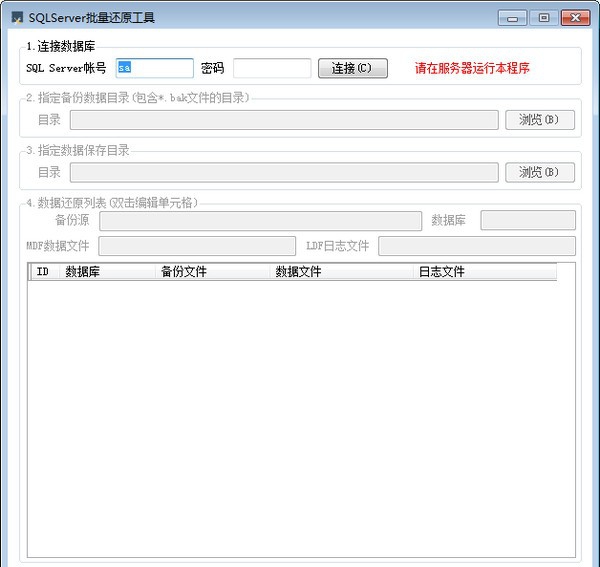
Task: Click 浏览(B) button for backup directory
Action: click(x=540, y=120)
